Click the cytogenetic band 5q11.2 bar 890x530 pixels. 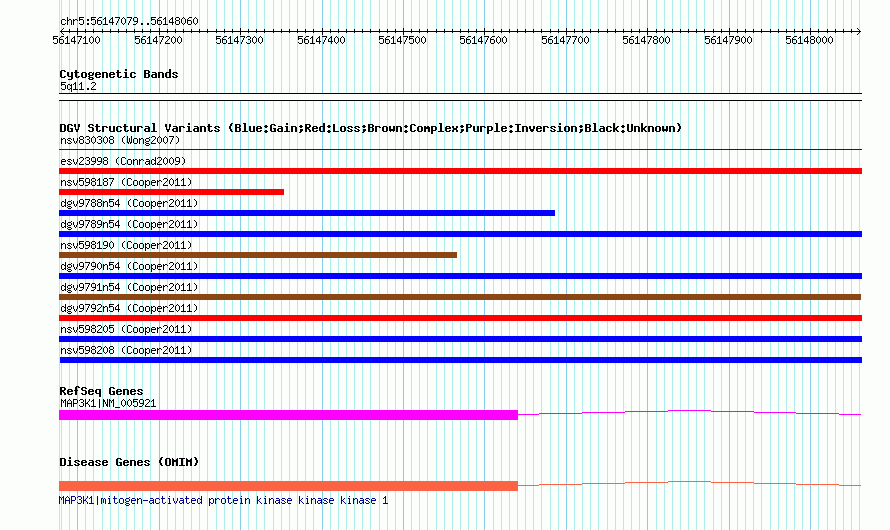[x=460, y=97]
